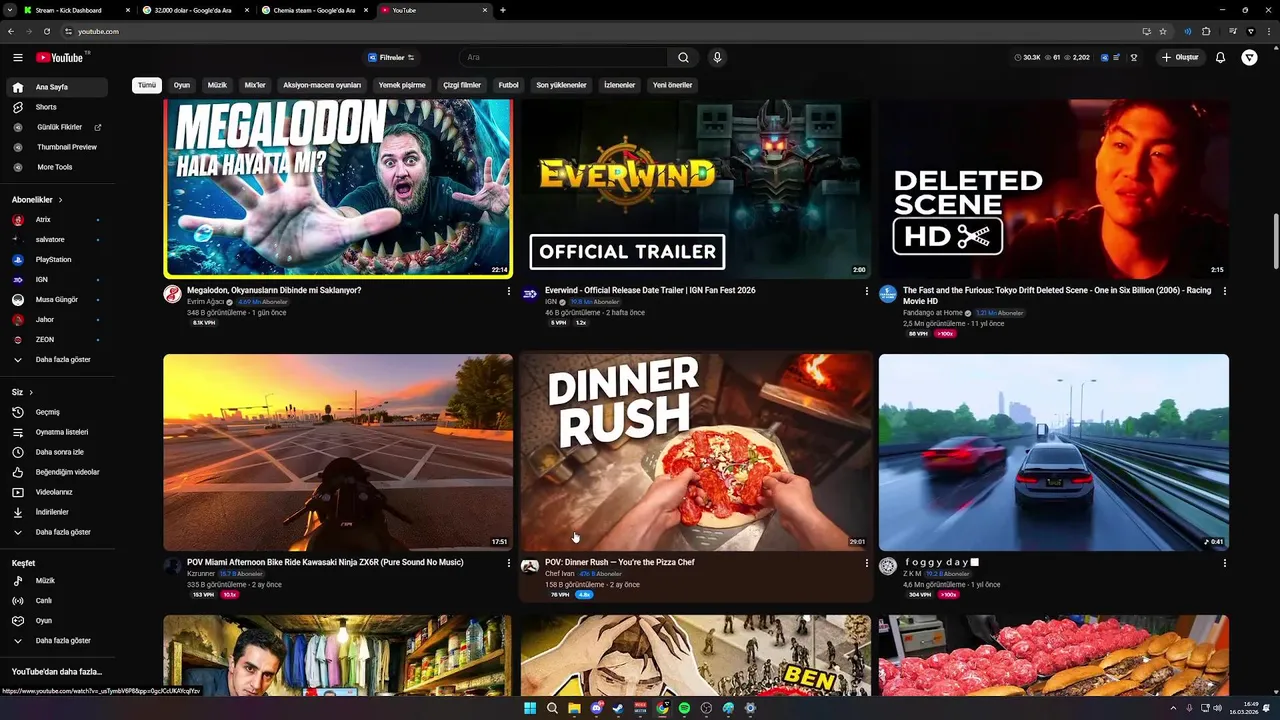This screenshot has height=720, width=1280.
Task: Open Discord from the taskbar
Action: [596, 708]
